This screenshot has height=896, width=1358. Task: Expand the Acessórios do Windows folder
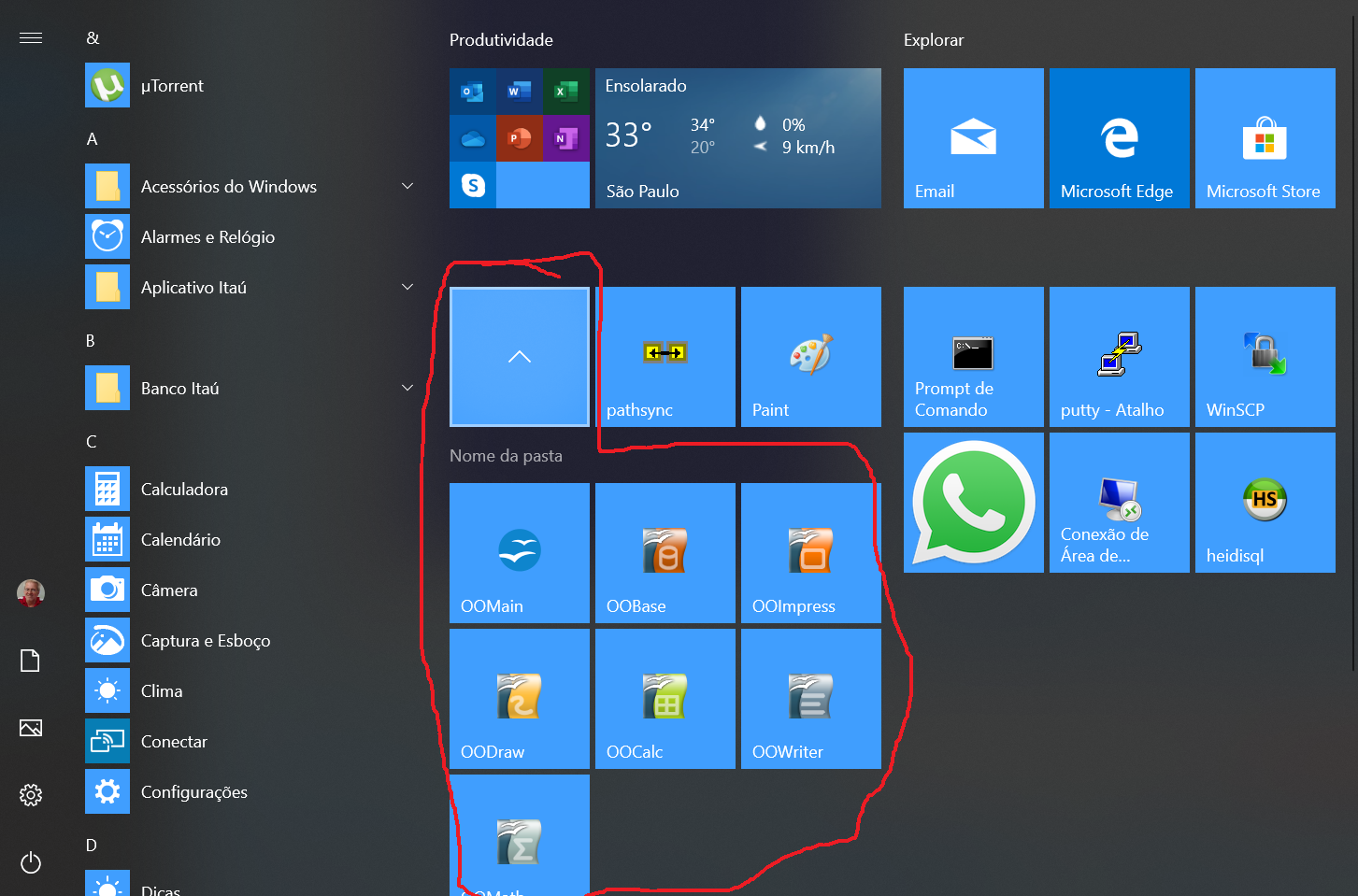(407, 187)
